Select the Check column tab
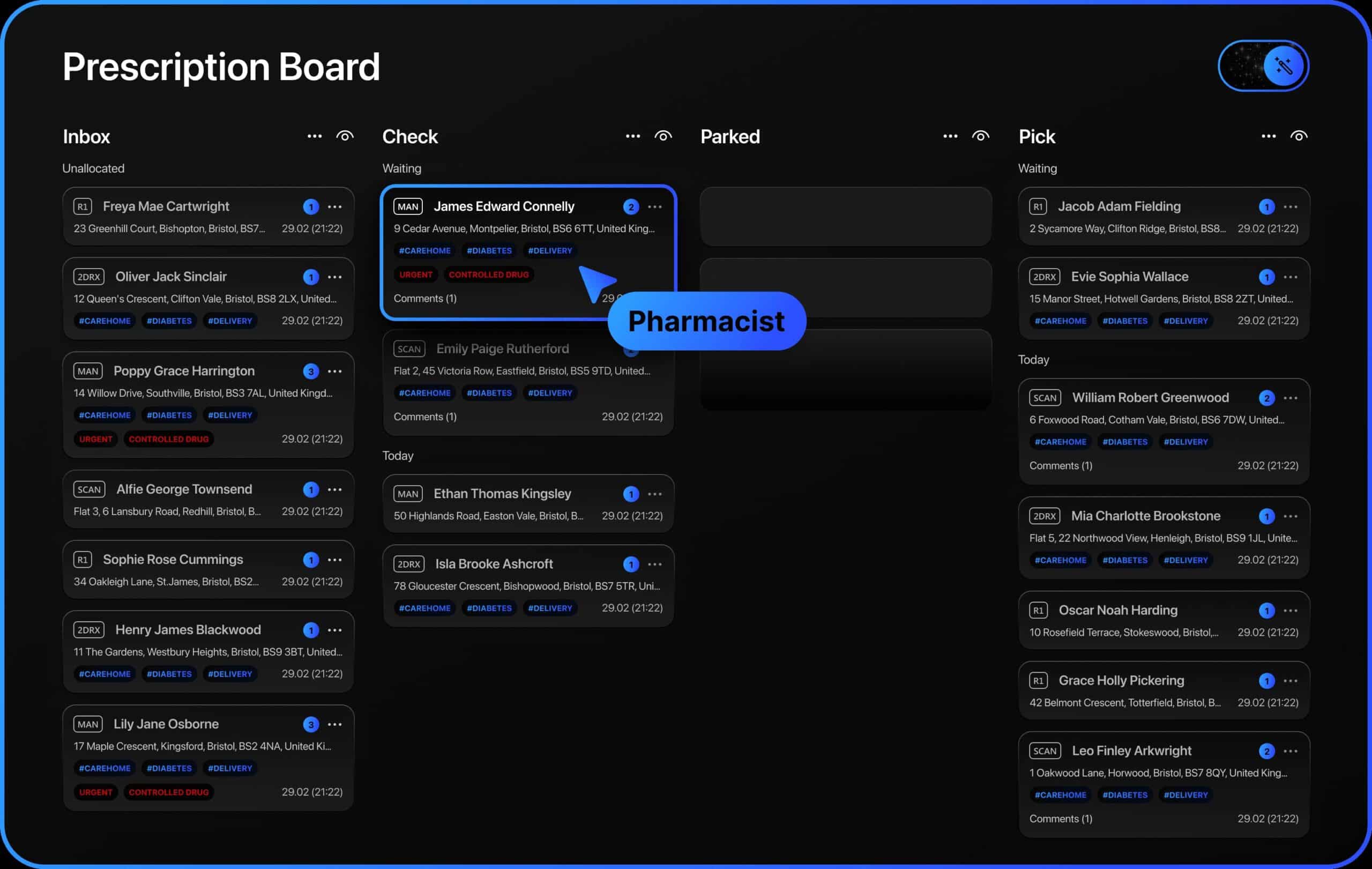The image size is (1372, 869). pyautogui.click(x=411, y=135)
